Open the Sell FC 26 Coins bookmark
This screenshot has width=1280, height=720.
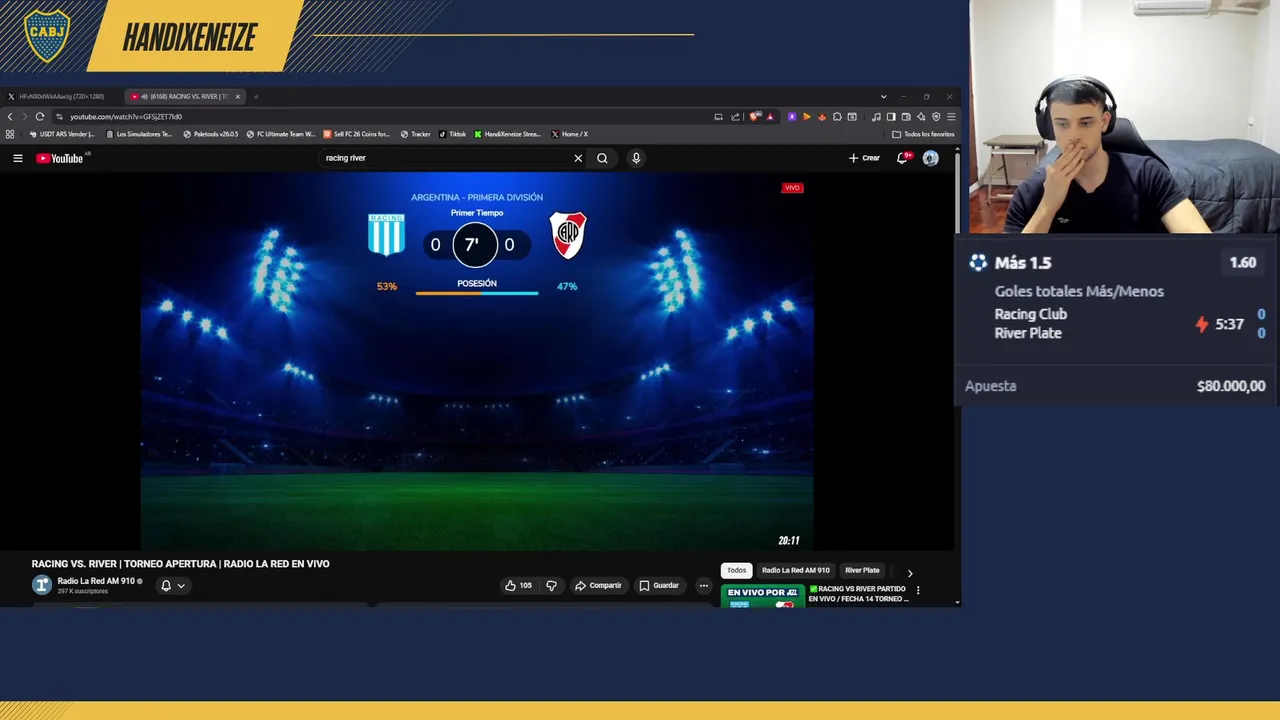point(357,134)
